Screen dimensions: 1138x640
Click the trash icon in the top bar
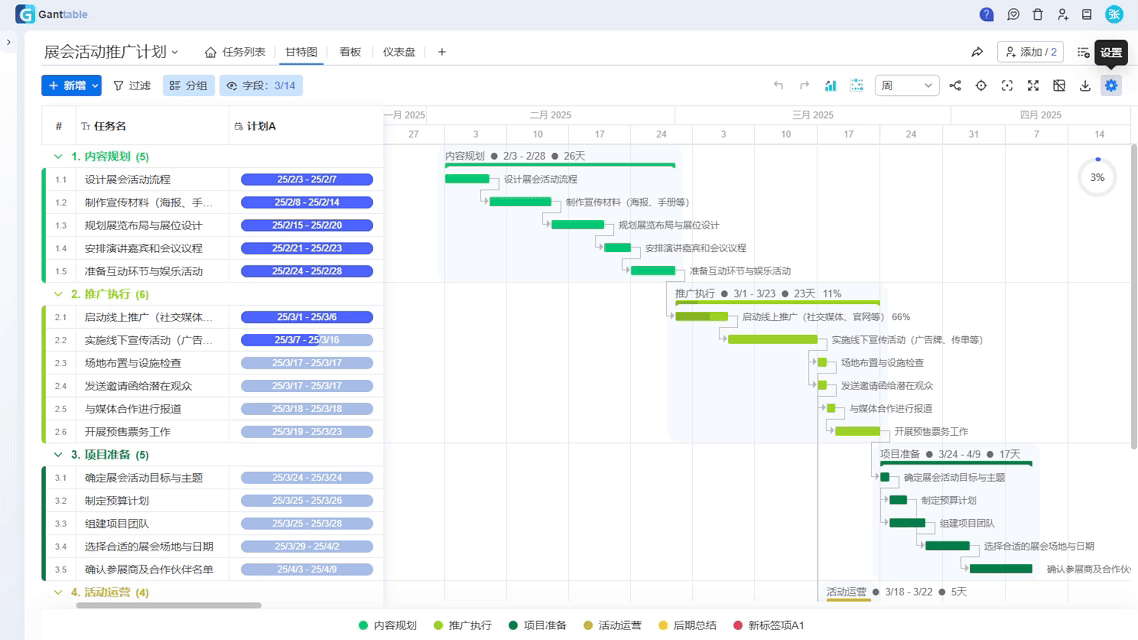pos(1038,14)
